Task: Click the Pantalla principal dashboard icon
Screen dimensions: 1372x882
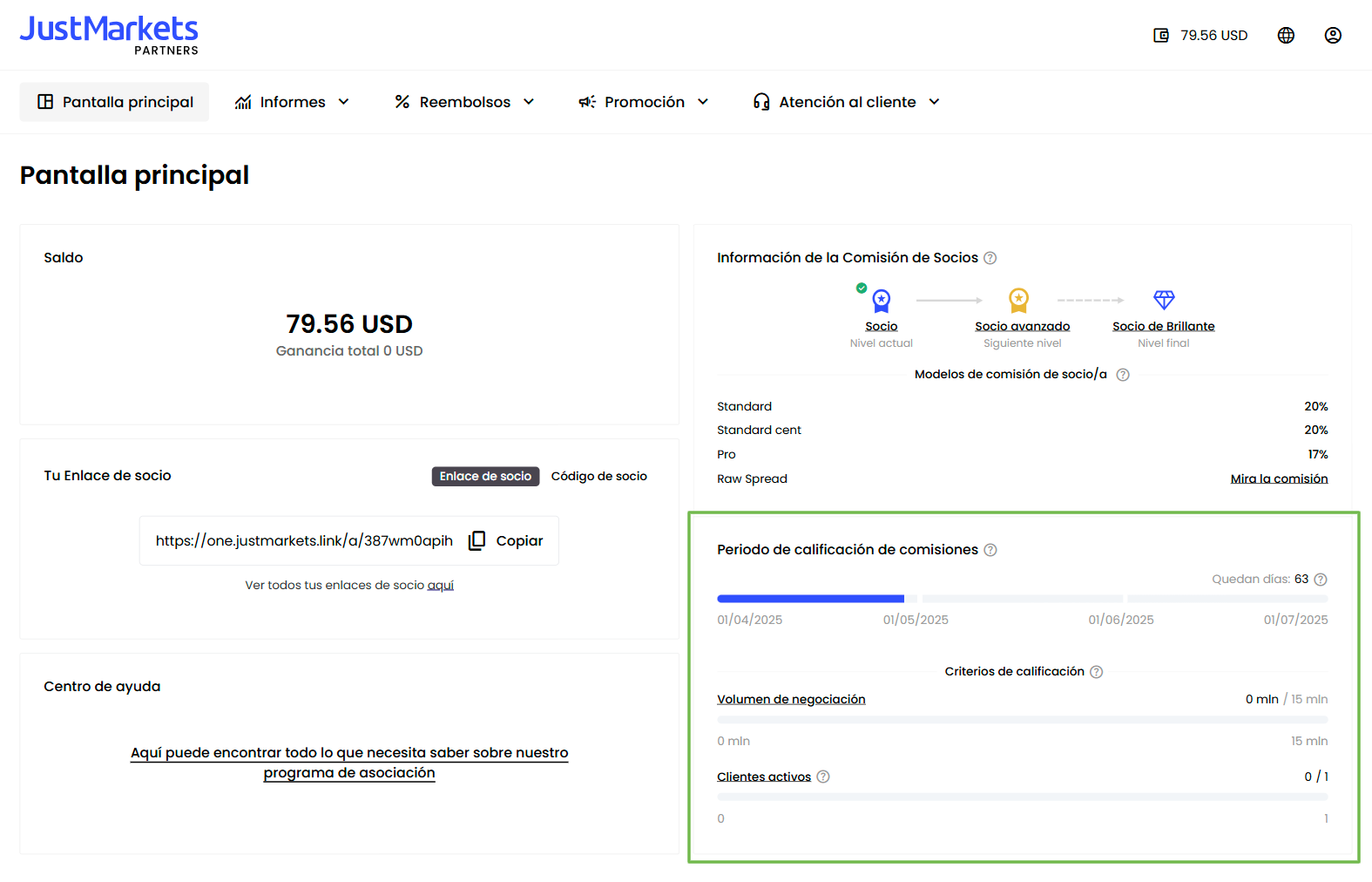Action: click(x=45, y=102)
